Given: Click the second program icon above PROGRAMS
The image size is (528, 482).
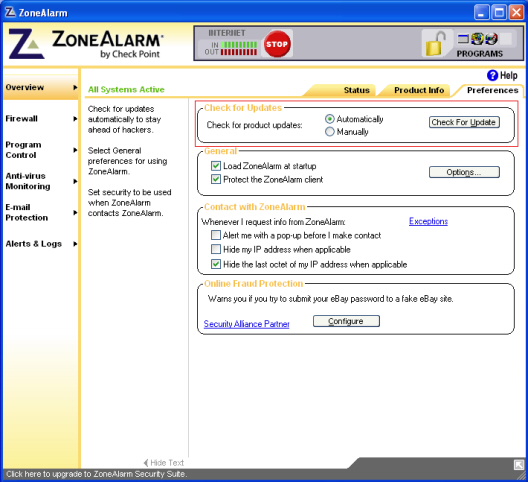Looking at the screenshot, I should pos(477,39).
